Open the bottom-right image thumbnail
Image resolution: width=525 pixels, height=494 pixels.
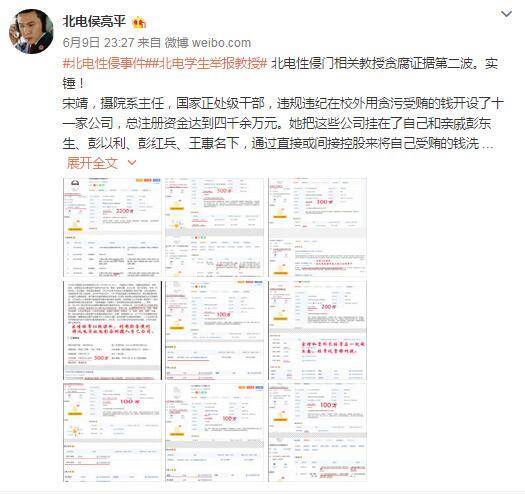coord(317,433)
